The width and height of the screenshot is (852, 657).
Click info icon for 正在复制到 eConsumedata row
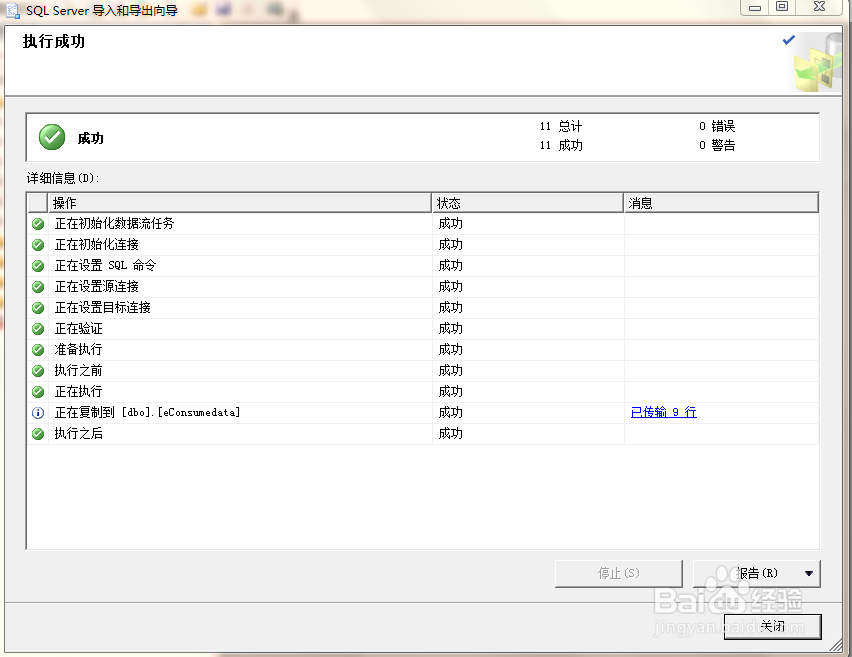tap(37, 412)
